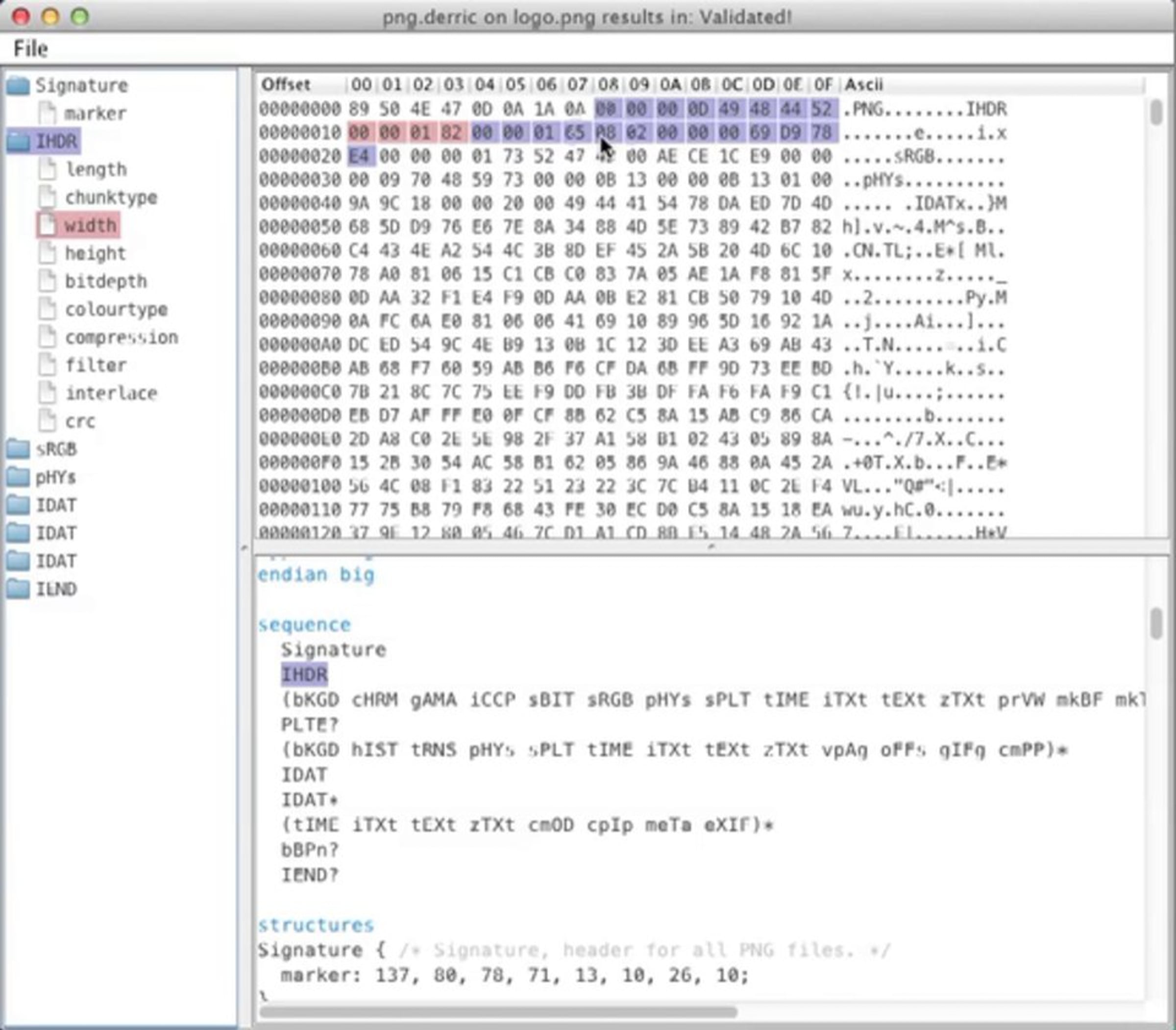The width and height of the screenshot is (1176, 1030).
Task: Select the marker tree item
Action: click(95, 113)
